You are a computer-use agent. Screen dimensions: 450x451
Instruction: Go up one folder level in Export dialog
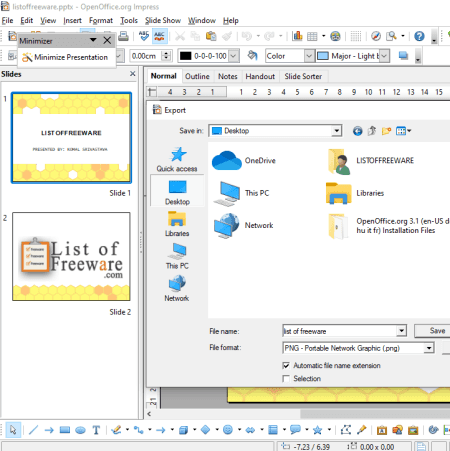point(372,131)
